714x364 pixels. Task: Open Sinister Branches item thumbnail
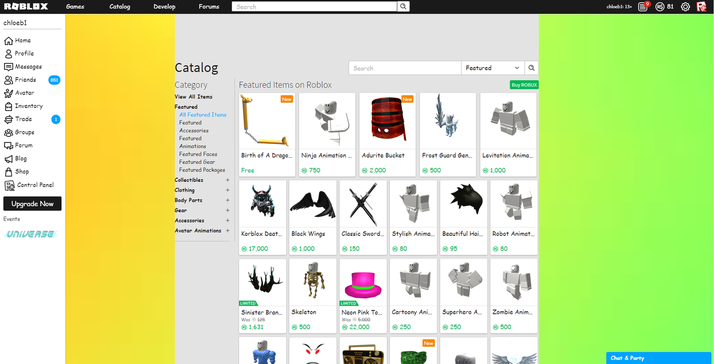click(262, 282)
